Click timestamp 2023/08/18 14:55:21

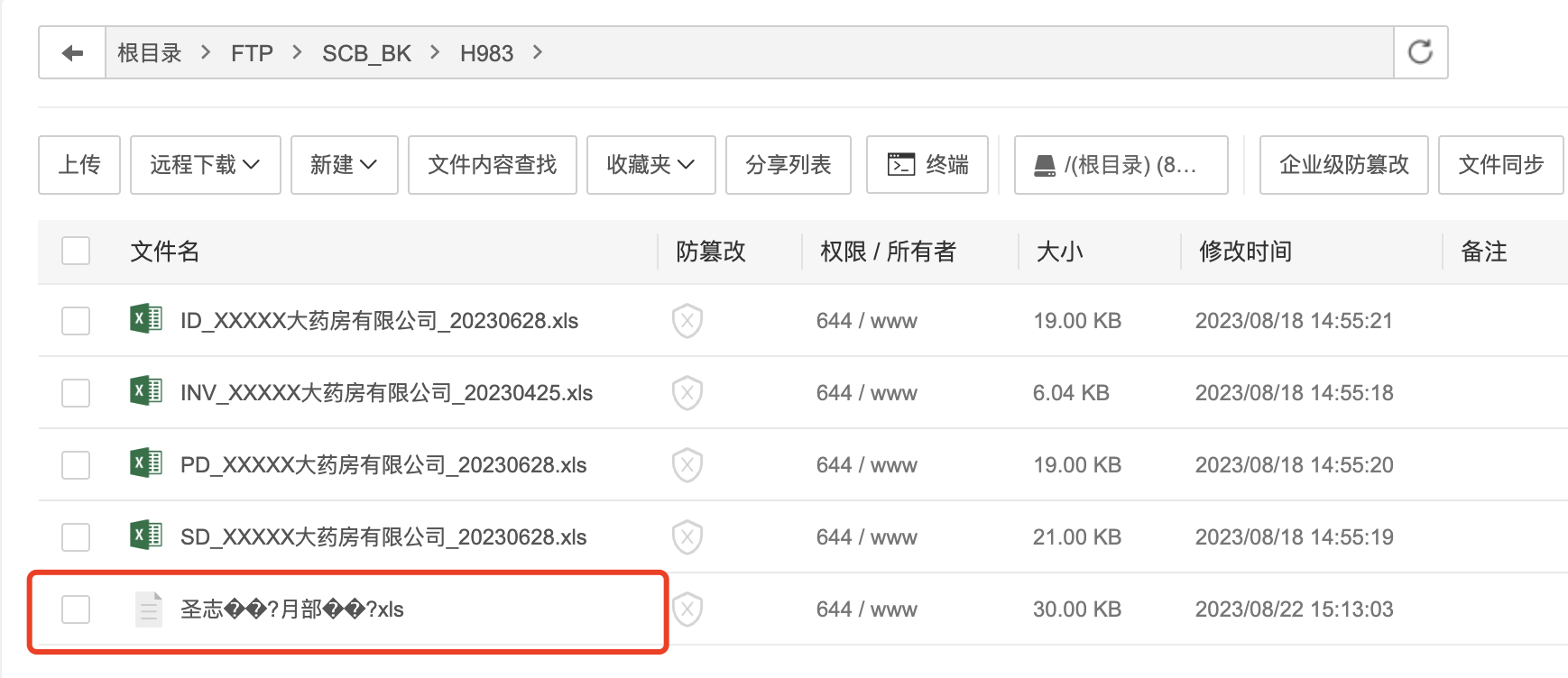[x=1294, y=321]
